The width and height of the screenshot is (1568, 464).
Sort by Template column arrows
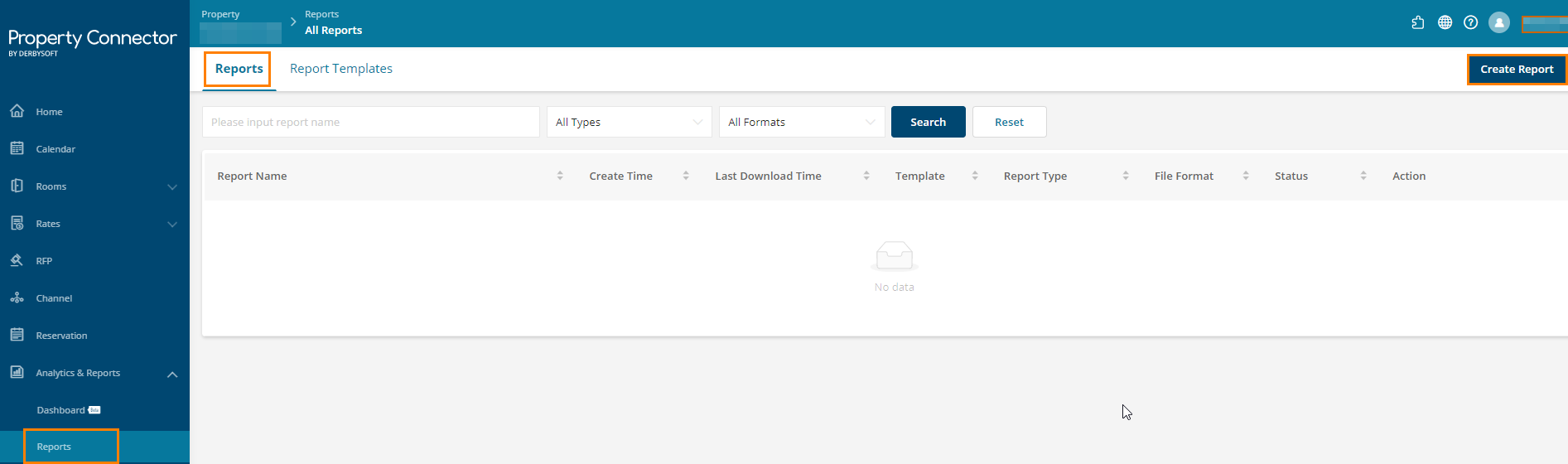pos(975,176)
